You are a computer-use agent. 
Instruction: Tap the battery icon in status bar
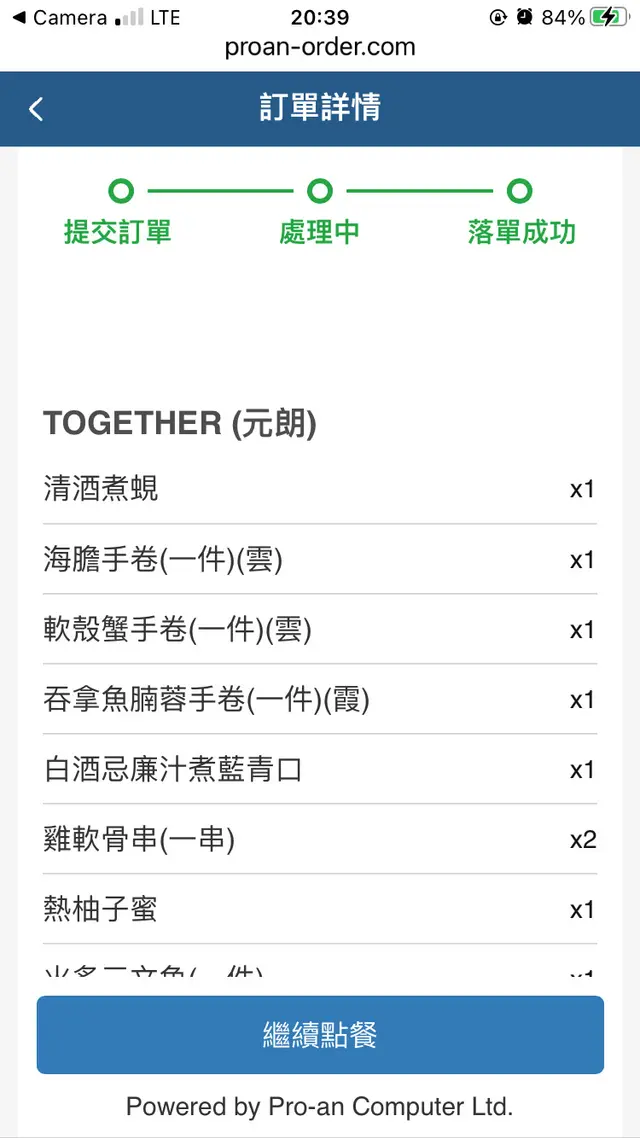tap(609, 18)
